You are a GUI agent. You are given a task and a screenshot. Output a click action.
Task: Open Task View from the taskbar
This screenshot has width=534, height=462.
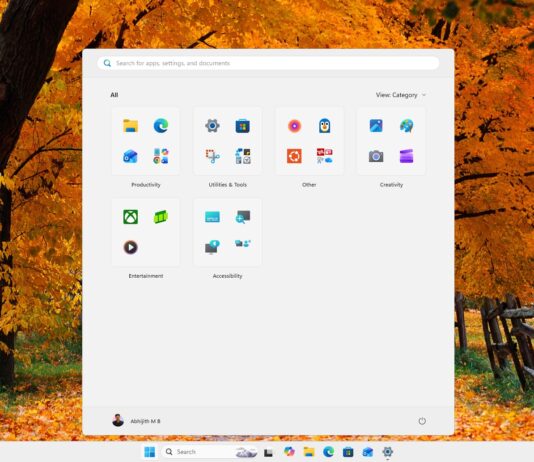click(x=268, y=452)
